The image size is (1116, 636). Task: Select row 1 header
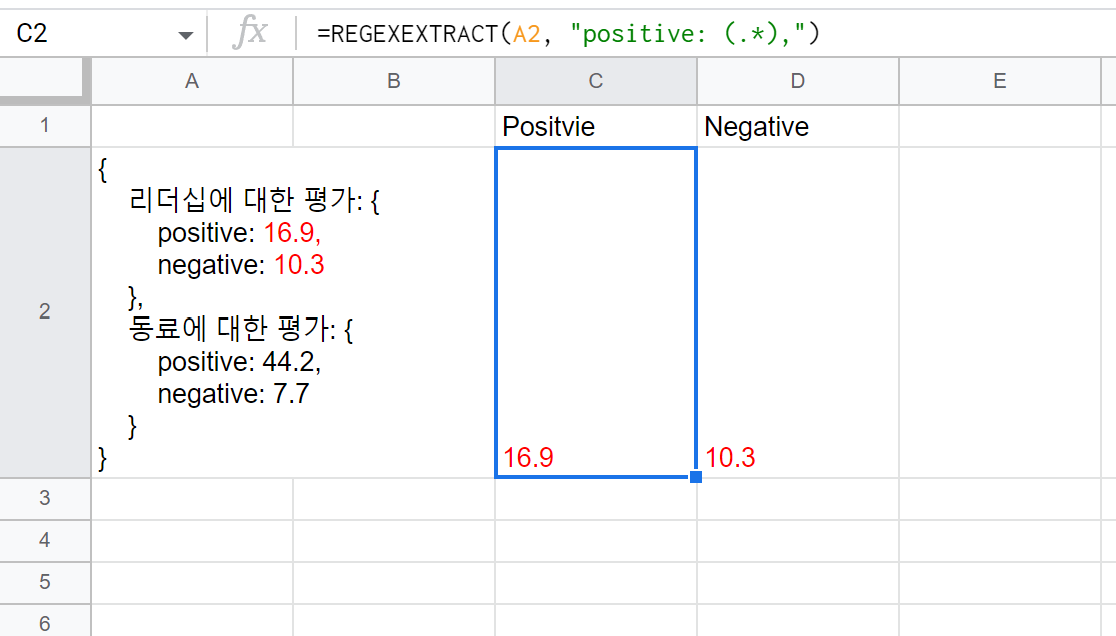click(45, 126)
